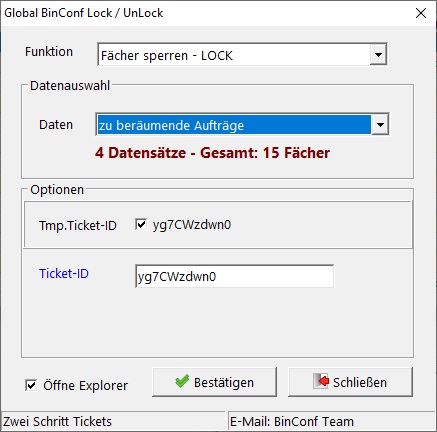Click the dialog title bar text

tap(84, 13)
